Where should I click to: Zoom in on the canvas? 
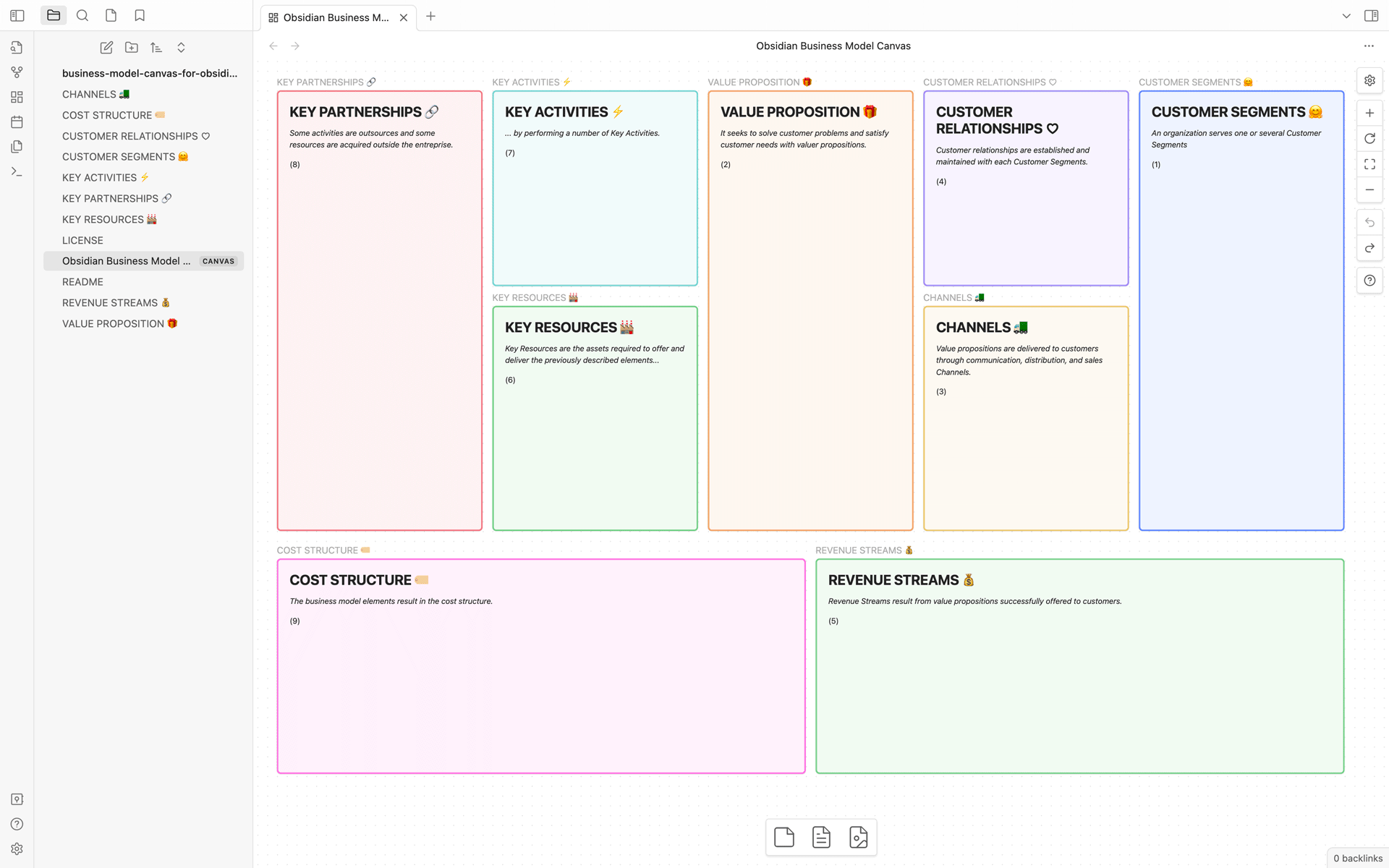tap(1369, 113)
